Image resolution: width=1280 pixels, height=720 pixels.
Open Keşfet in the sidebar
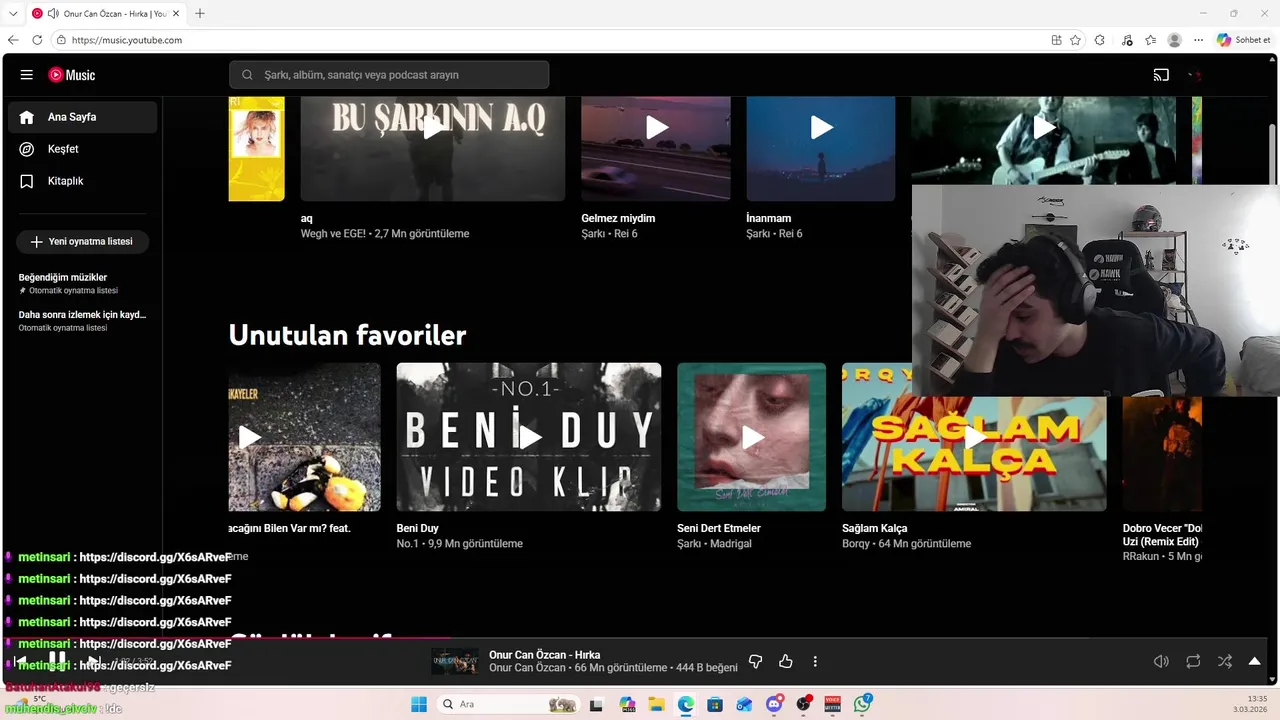click(x=83, y=149)
